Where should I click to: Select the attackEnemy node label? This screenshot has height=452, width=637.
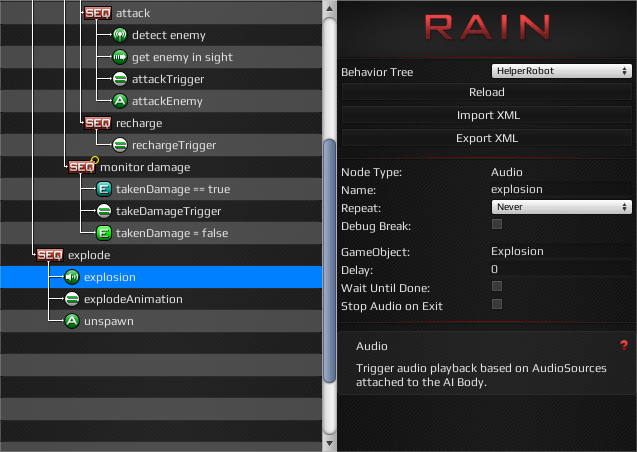[167, 101]
